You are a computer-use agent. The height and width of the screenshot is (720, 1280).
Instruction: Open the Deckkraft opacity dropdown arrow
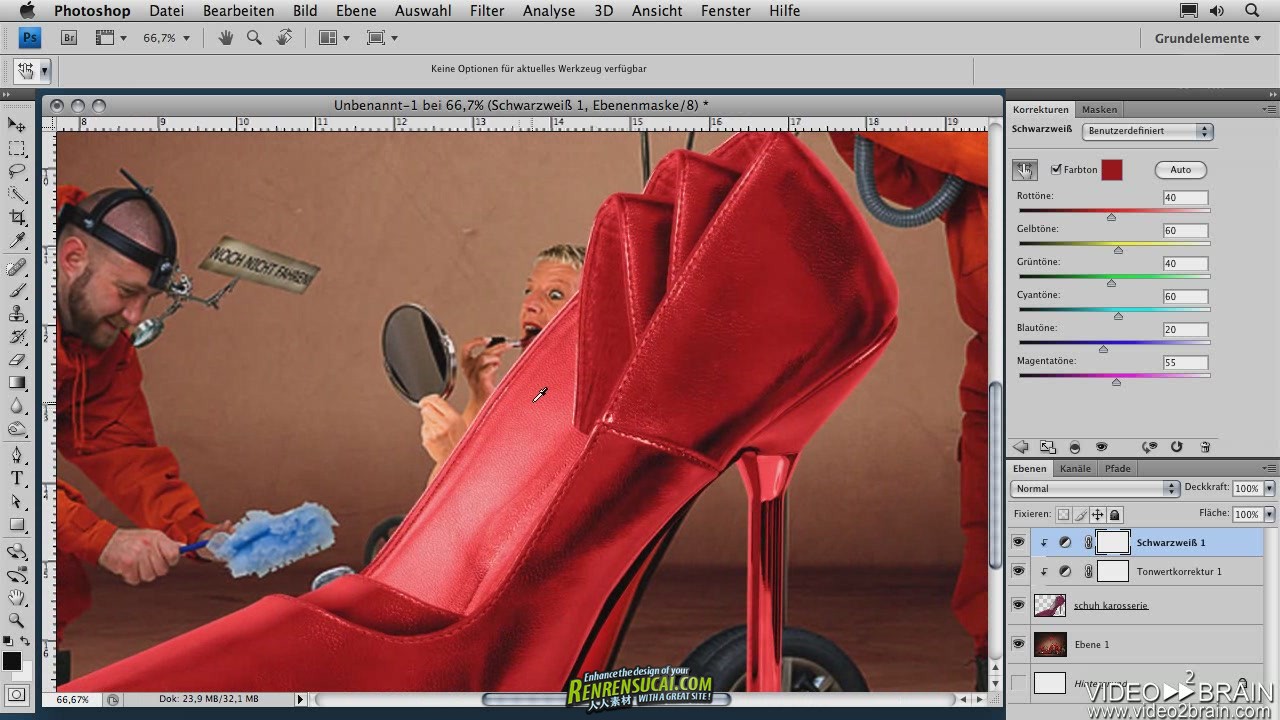pos(1269,488)
